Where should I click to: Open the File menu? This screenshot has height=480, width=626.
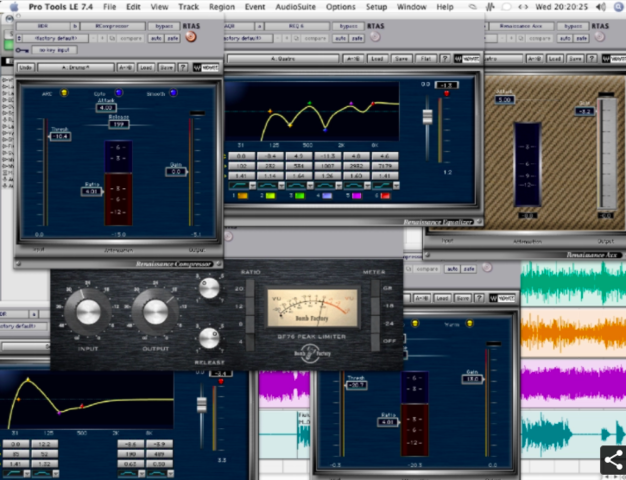click(x=109, y=7)
